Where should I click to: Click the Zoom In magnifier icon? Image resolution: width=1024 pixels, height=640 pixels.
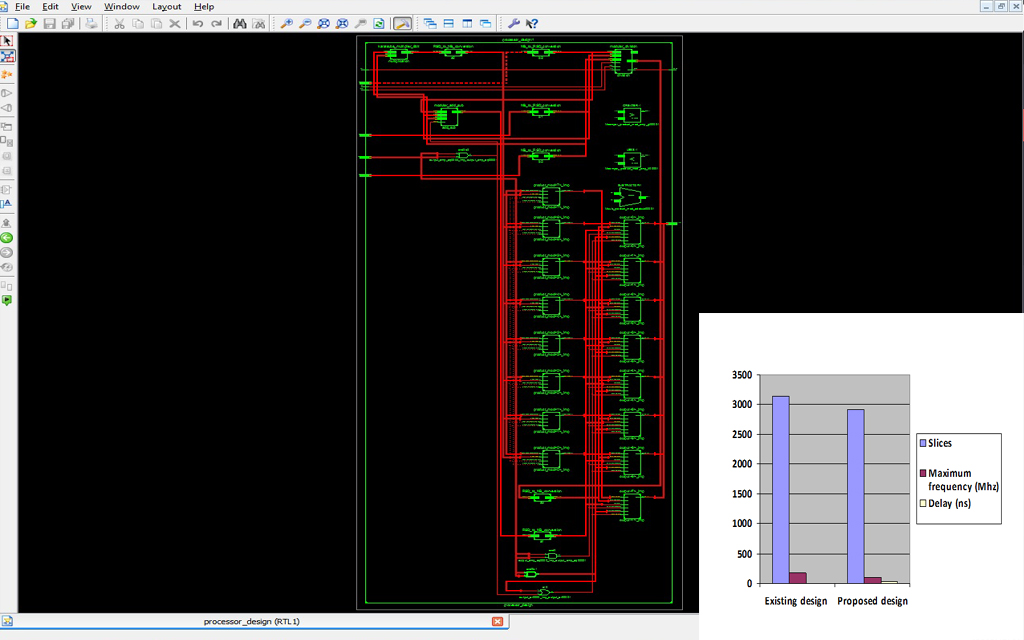(286, 23)
